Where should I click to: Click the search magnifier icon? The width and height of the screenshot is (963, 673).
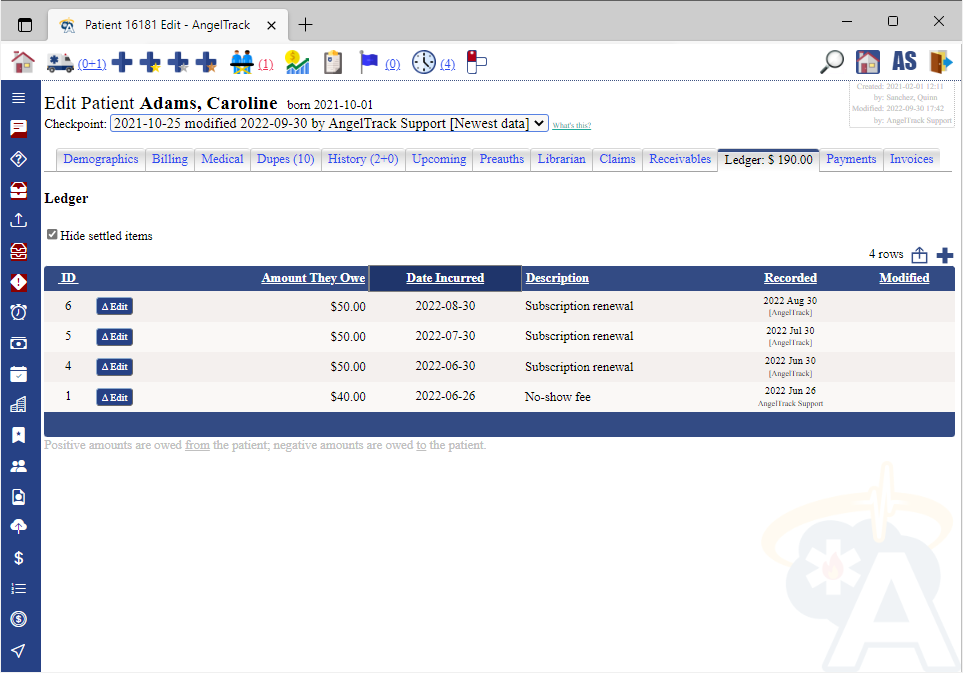[x=830, y=61]
